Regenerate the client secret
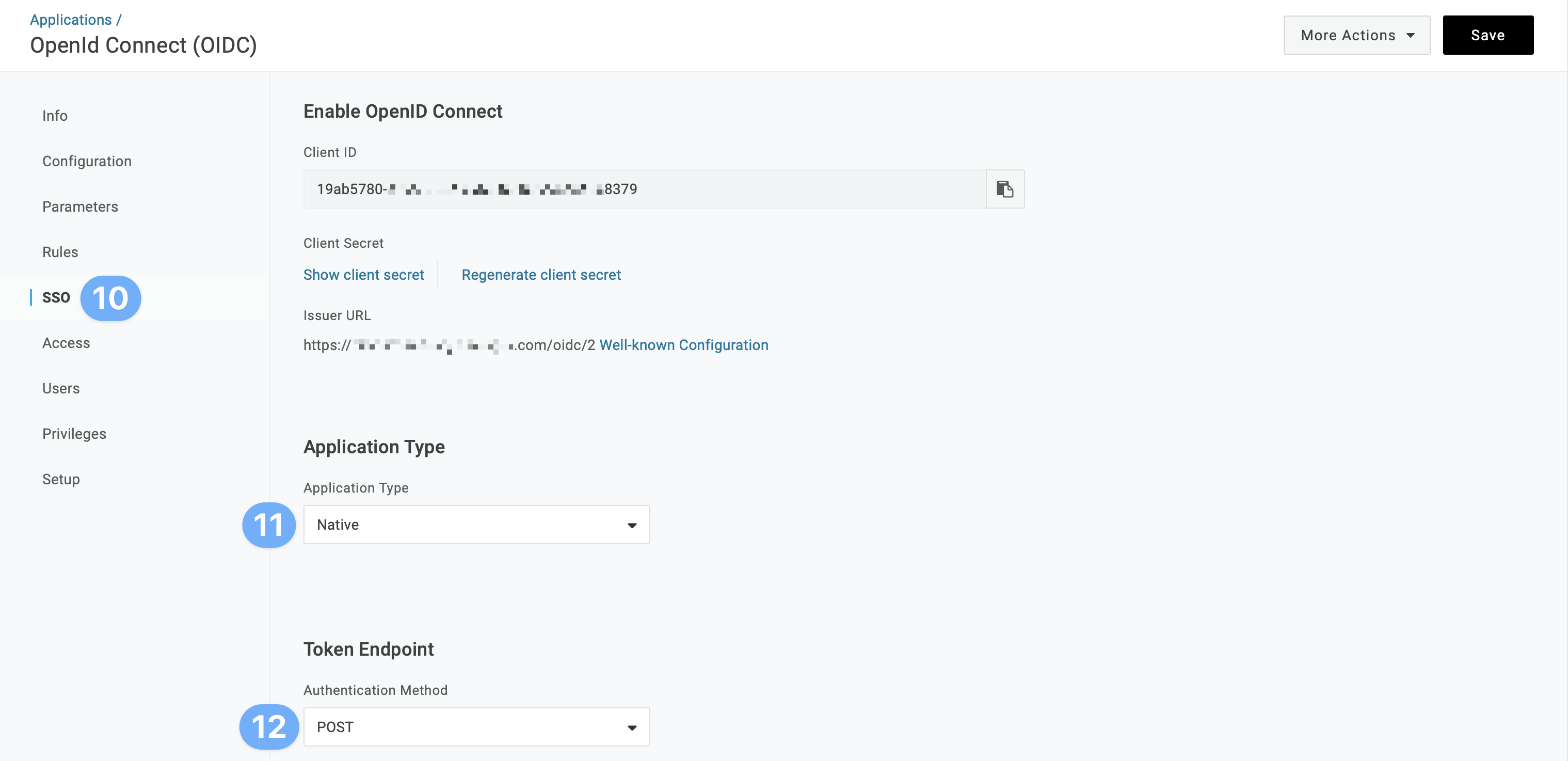The width and height of the screenshot is (1568, 761). [x=541, y=275]
